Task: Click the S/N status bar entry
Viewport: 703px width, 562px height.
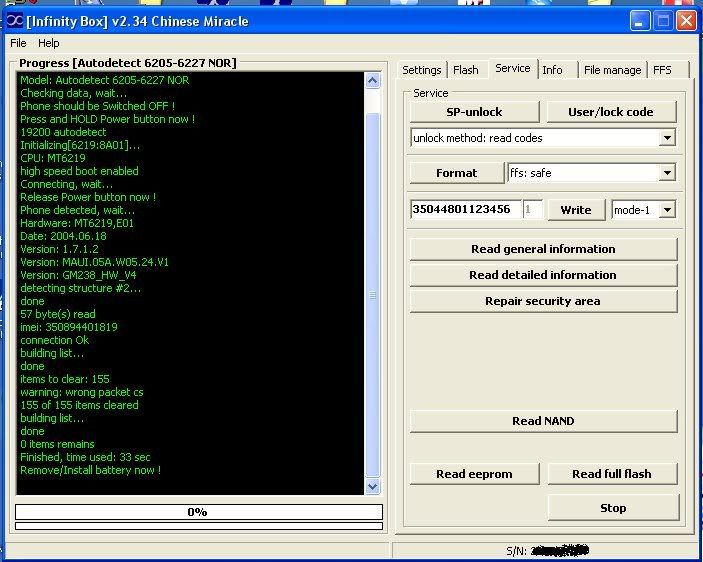Action: [x=547, y=550]
